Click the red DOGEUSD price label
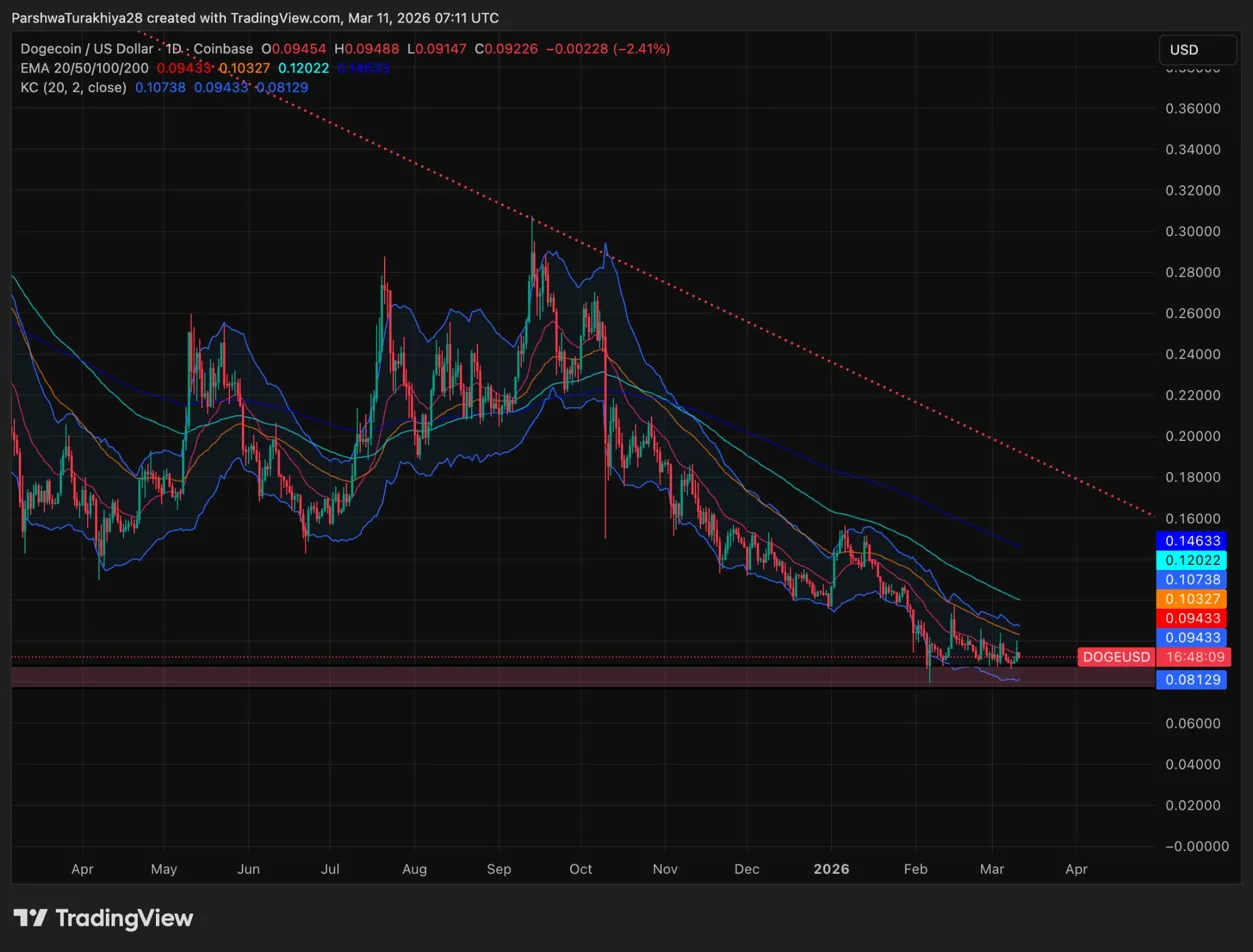The height and width of the screenshot is (952, 1253). [1116, 657]
